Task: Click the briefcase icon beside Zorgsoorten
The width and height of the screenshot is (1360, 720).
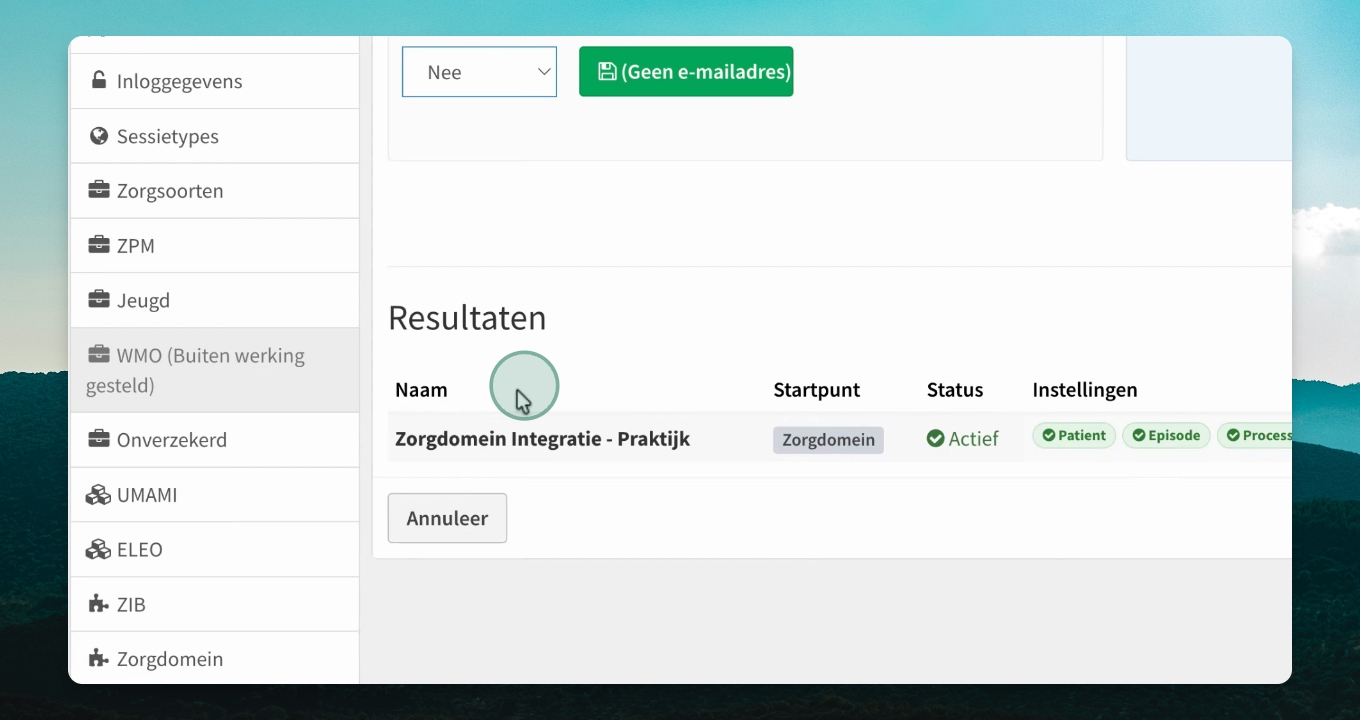Action: pyautogui.click(x=98, y=190)
